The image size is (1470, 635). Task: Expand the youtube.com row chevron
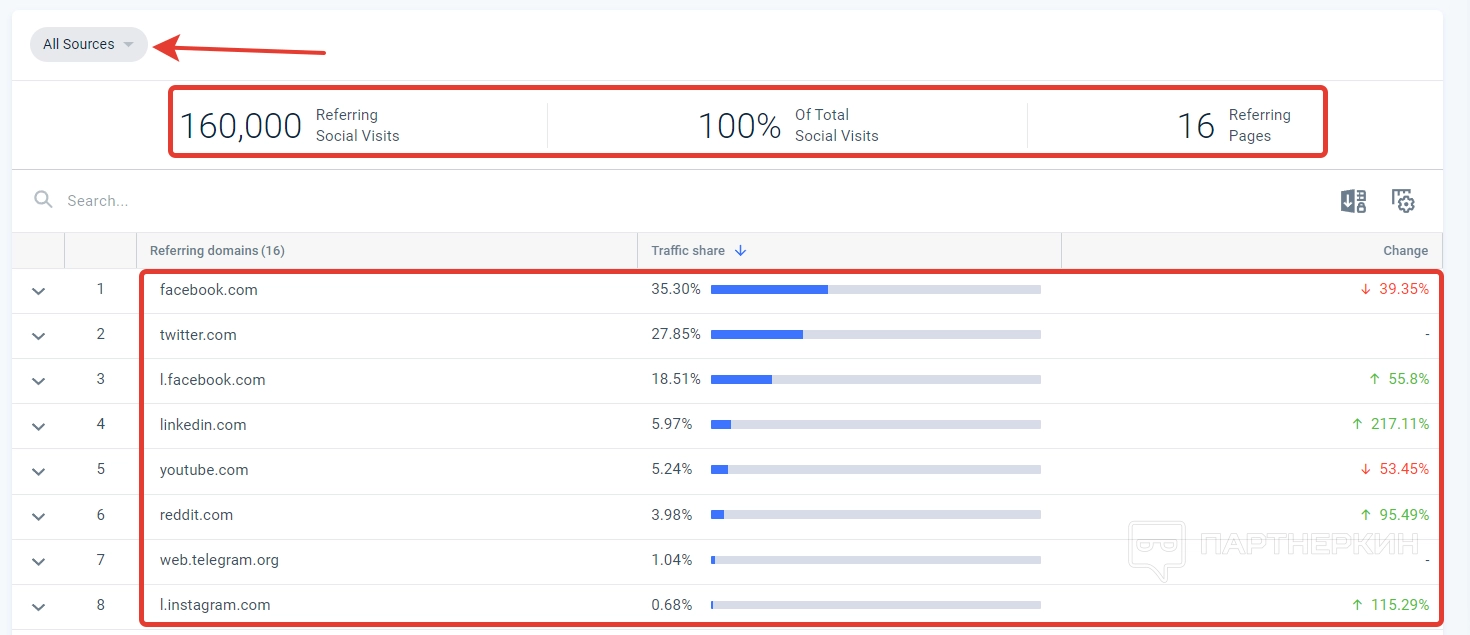point(38,471)
